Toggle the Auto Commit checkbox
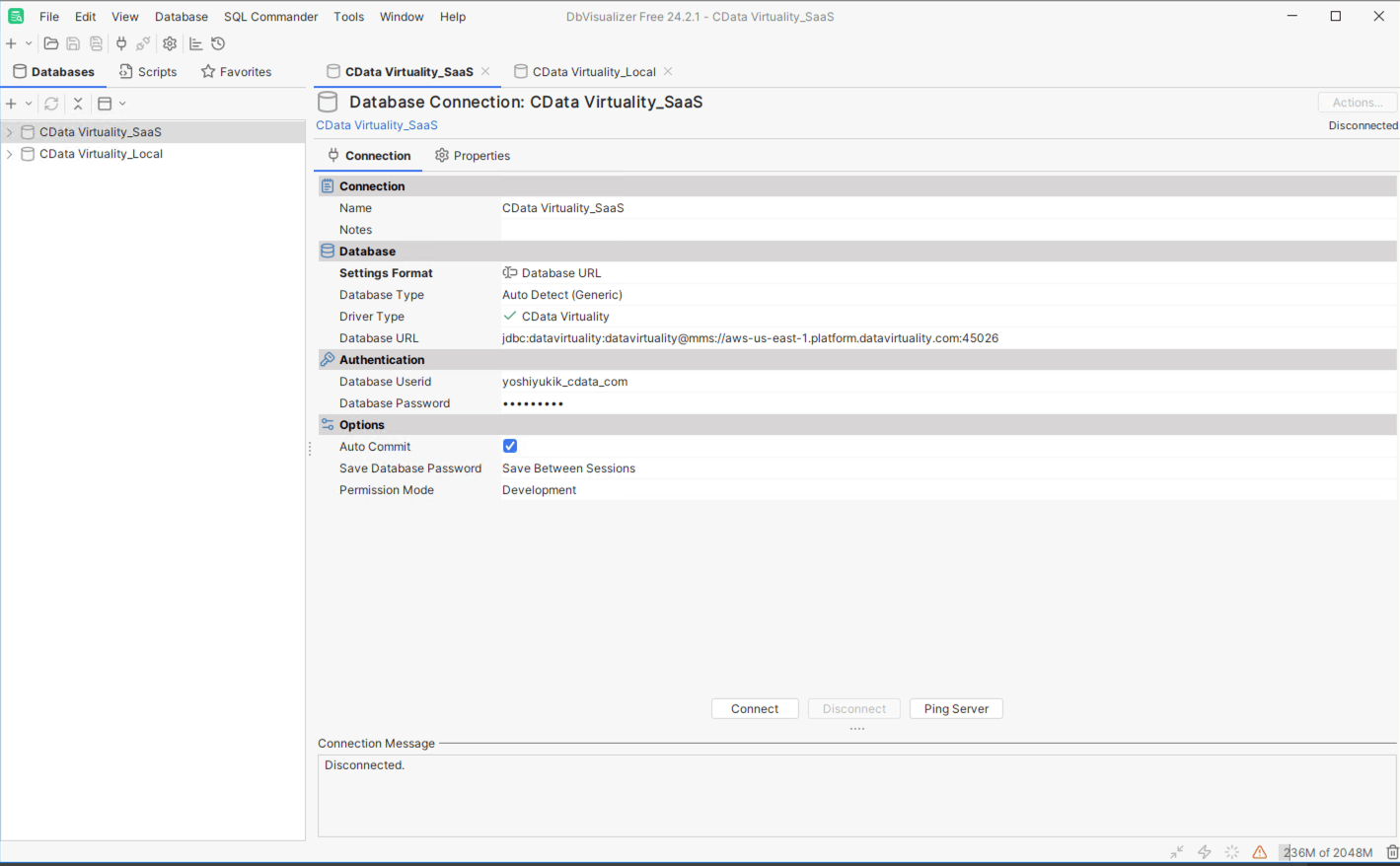This screenshot has height=866, width=1400. click(510, 447)
